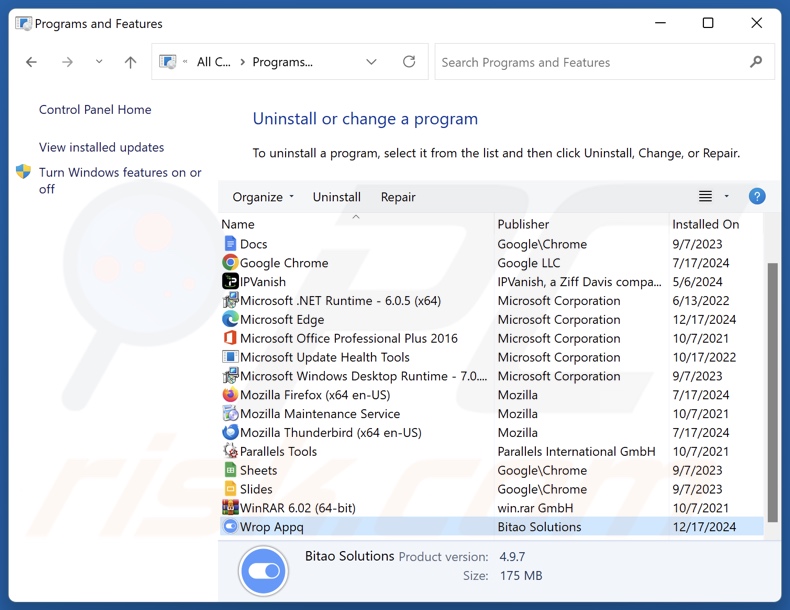Viewport: 790px width, 610px height.
Task: Click the large Wrop Appq details icon
Action: (264, 571)
